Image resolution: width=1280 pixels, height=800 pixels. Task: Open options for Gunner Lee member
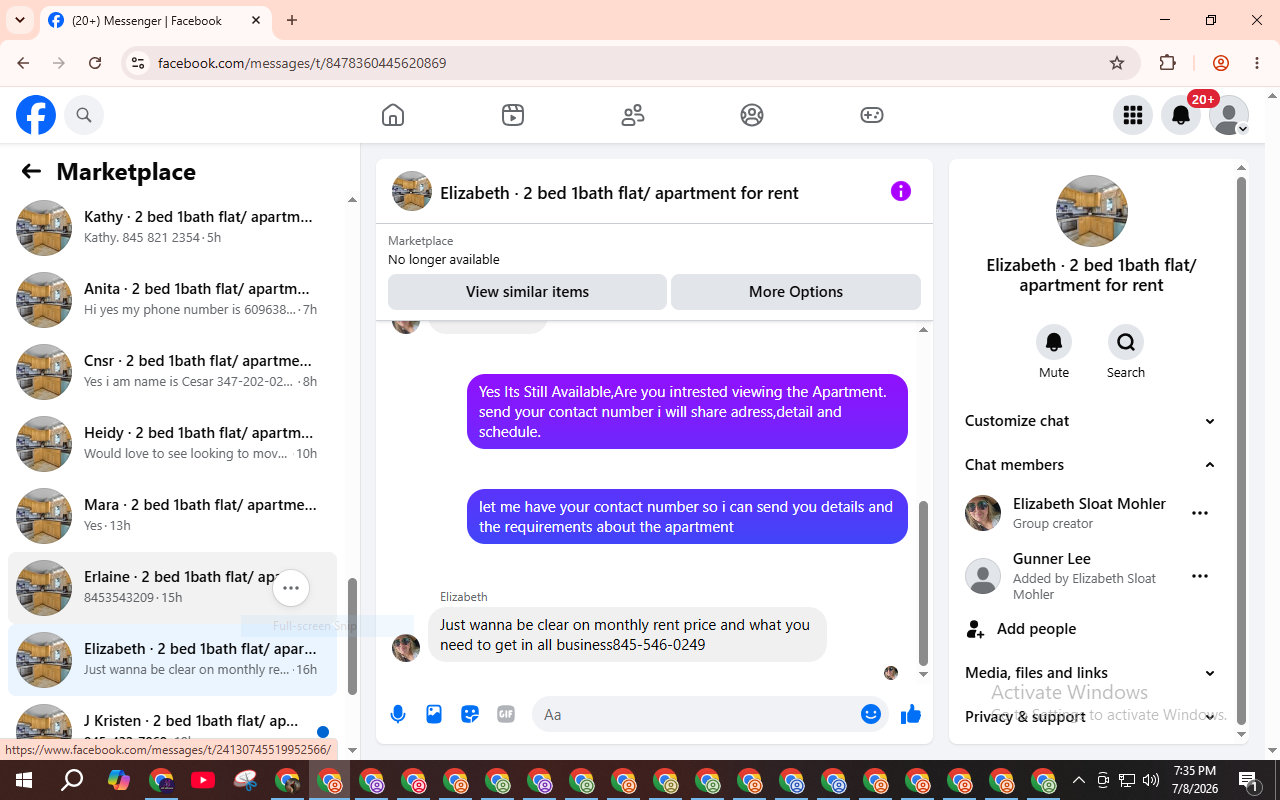tap(1200, 576)
